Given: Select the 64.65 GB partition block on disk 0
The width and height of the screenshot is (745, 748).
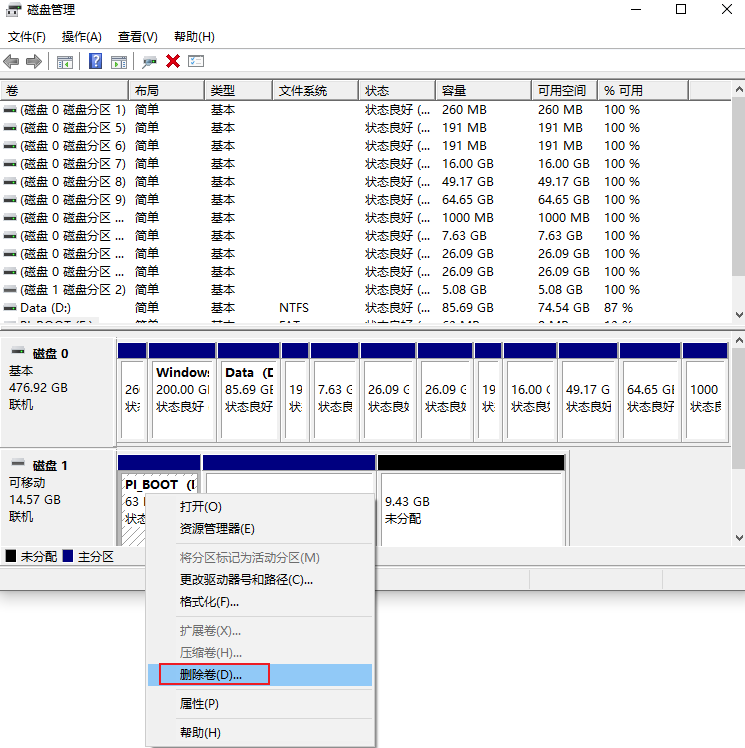Looking at the screenshot, I should click(650, 392).
